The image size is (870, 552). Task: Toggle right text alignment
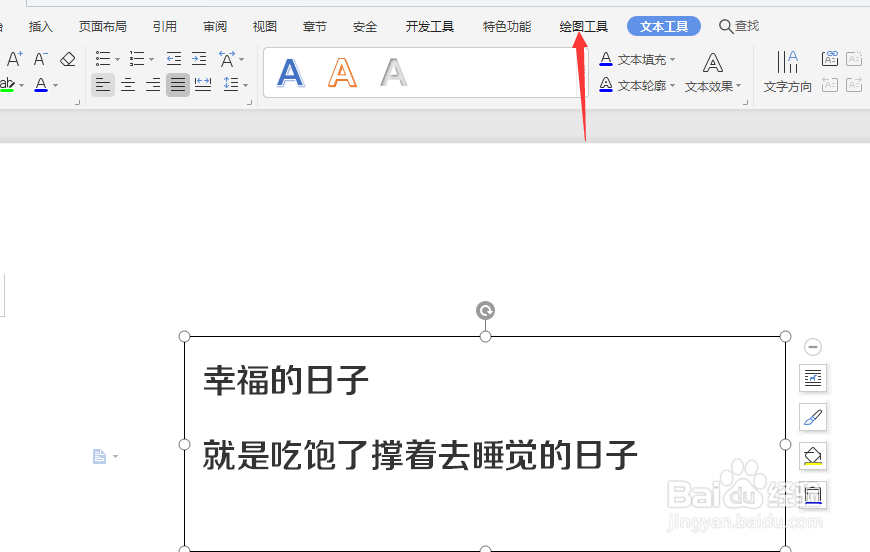pos(153,85)
